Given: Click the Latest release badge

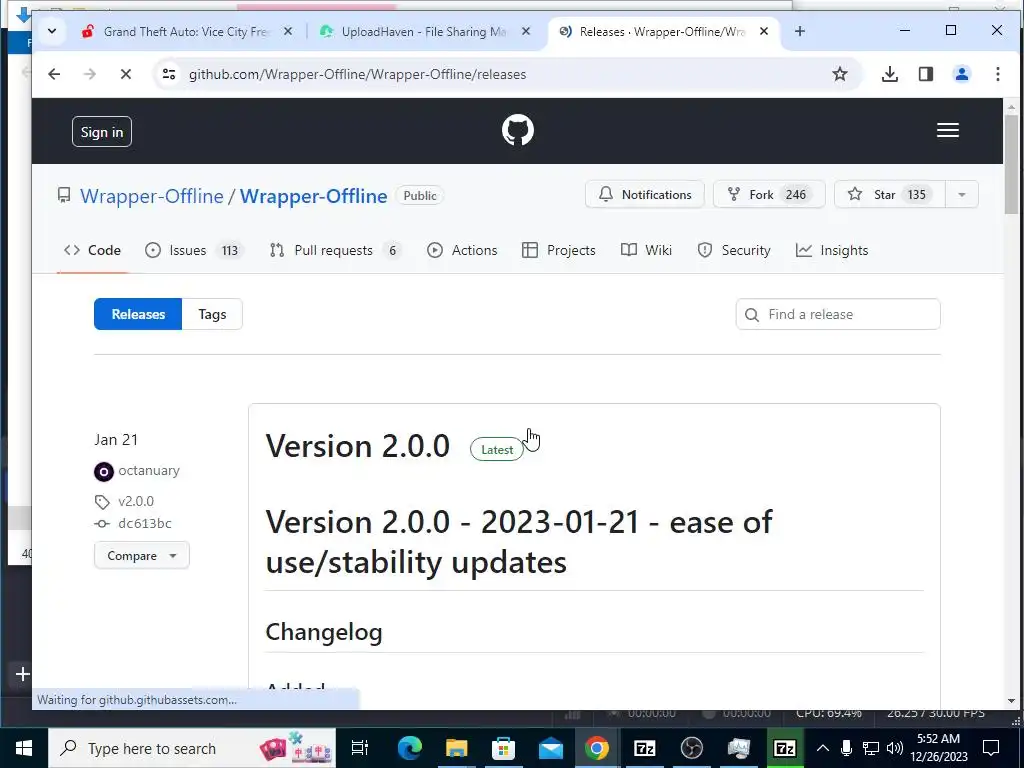Looking at the screenshot, I should click(x=496, y=450).
